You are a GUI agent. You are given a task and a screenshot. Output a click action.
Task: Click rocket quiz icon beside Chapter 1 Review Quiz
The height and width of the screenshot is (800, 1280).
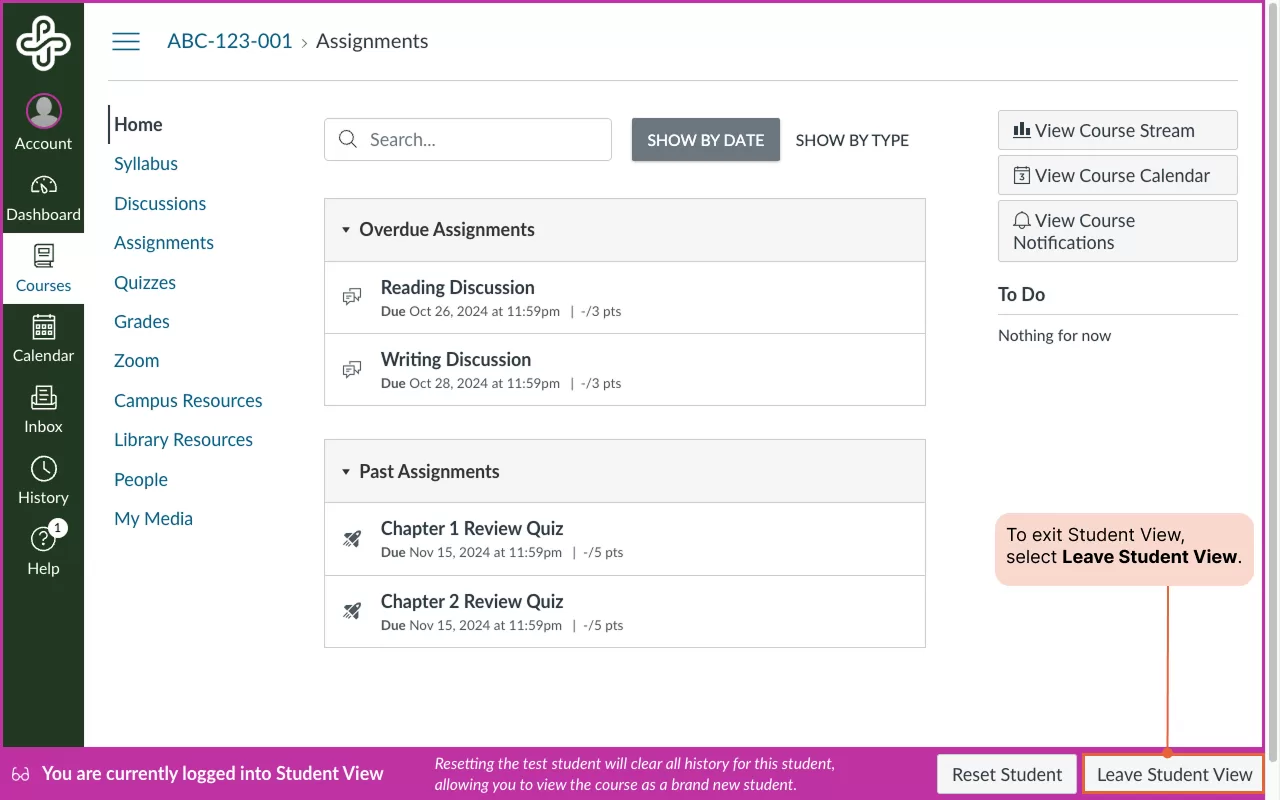[352, 539]
